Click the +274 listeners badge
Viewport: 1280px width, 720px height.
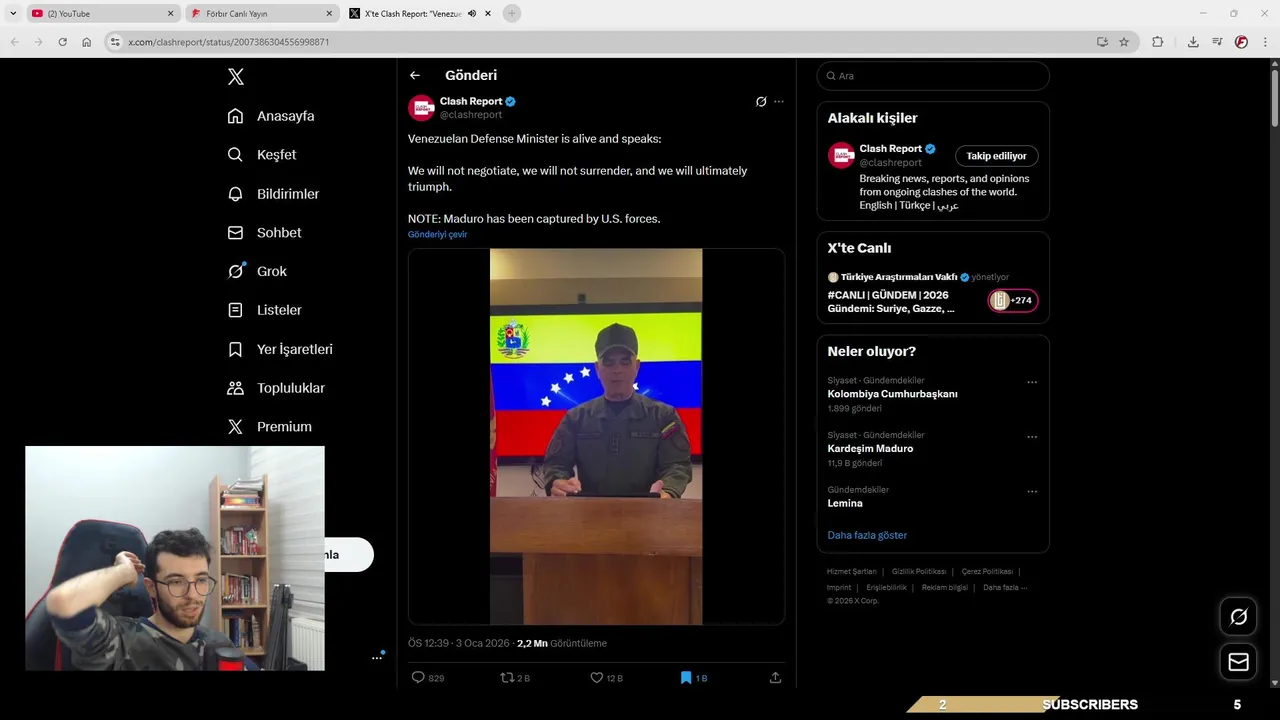point(1013,301)
